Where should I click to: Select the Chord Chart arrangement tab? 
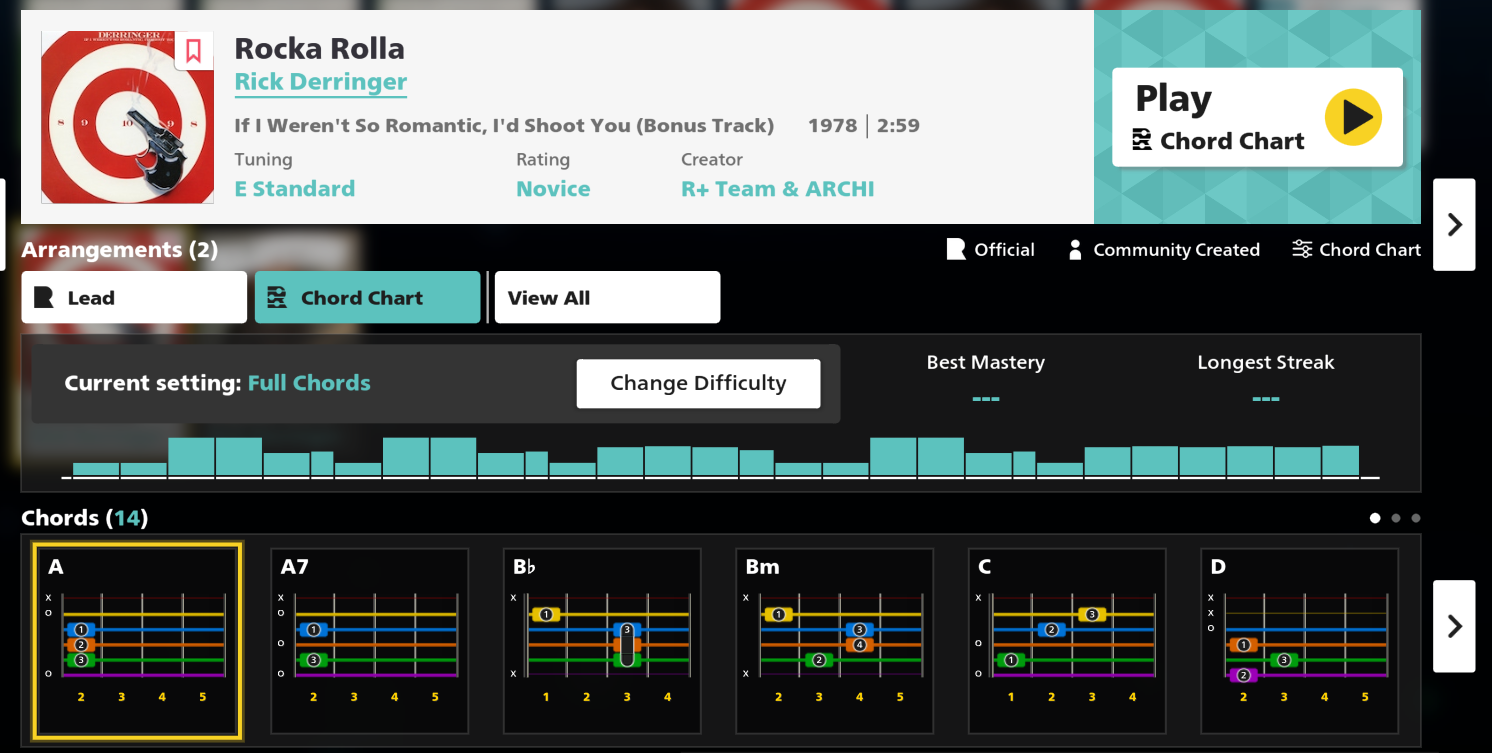tap(368, 297)
